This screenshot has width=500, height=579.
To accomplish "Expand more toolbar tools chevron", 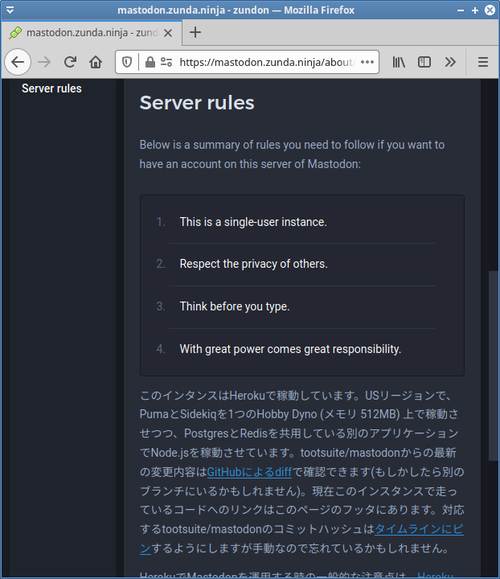I will pos(450,62).
